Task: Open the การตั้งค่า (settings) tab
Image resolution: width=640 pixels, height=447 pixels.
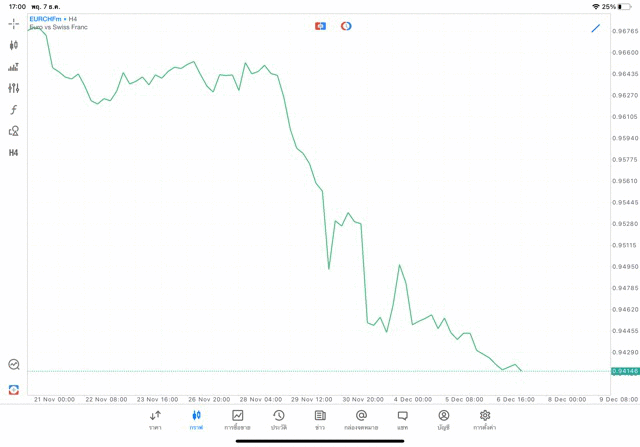Action: click(485, 420)
